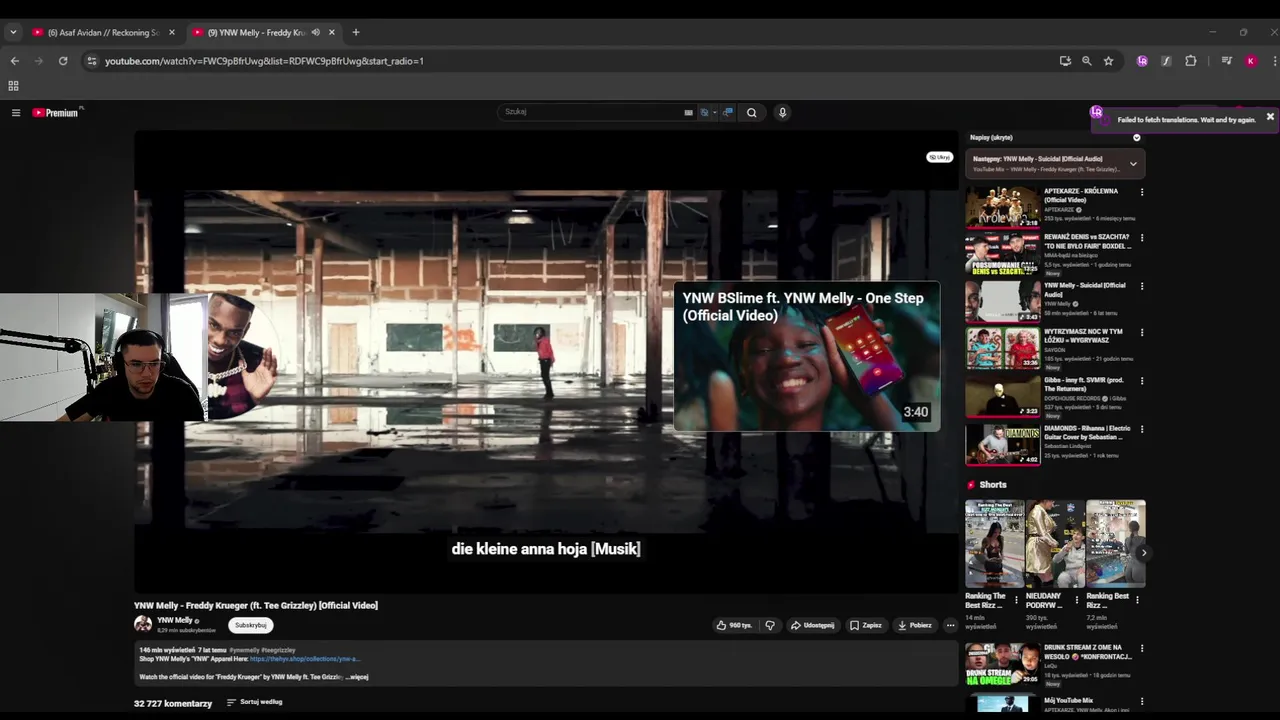This screenshot has width=1280, height=720.
Task: Open the NIEUDANY PODRYW short
Action: (x=1054, y=543)
